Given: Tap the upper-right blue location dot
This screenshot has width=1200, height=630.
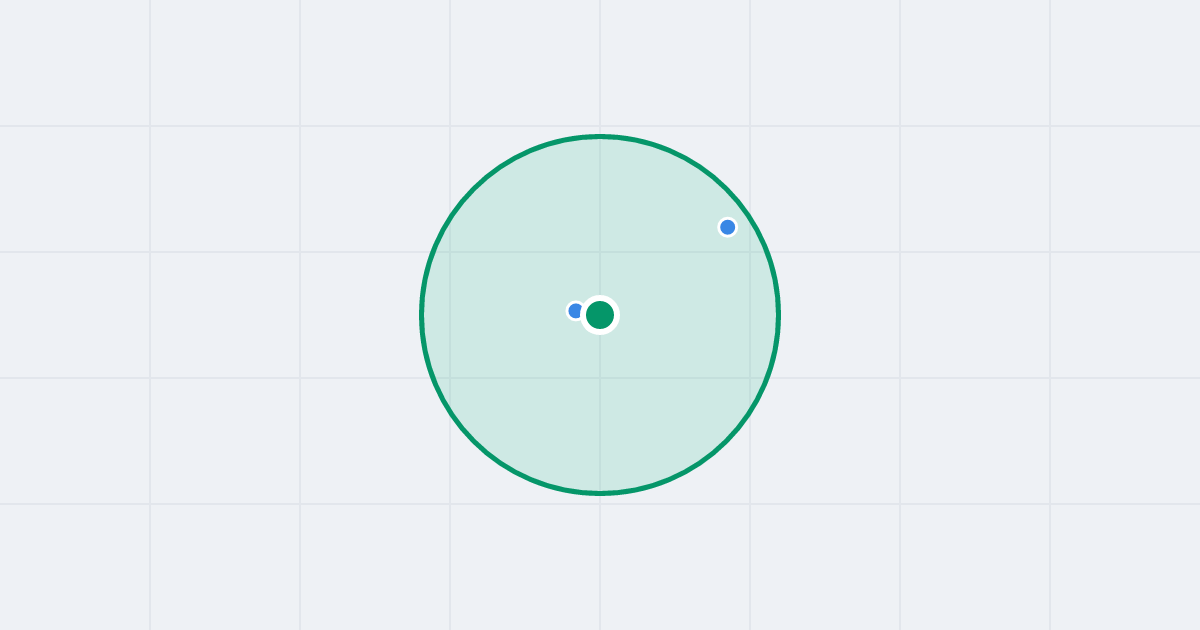Looking at the screenshot, I should [728, 227].
